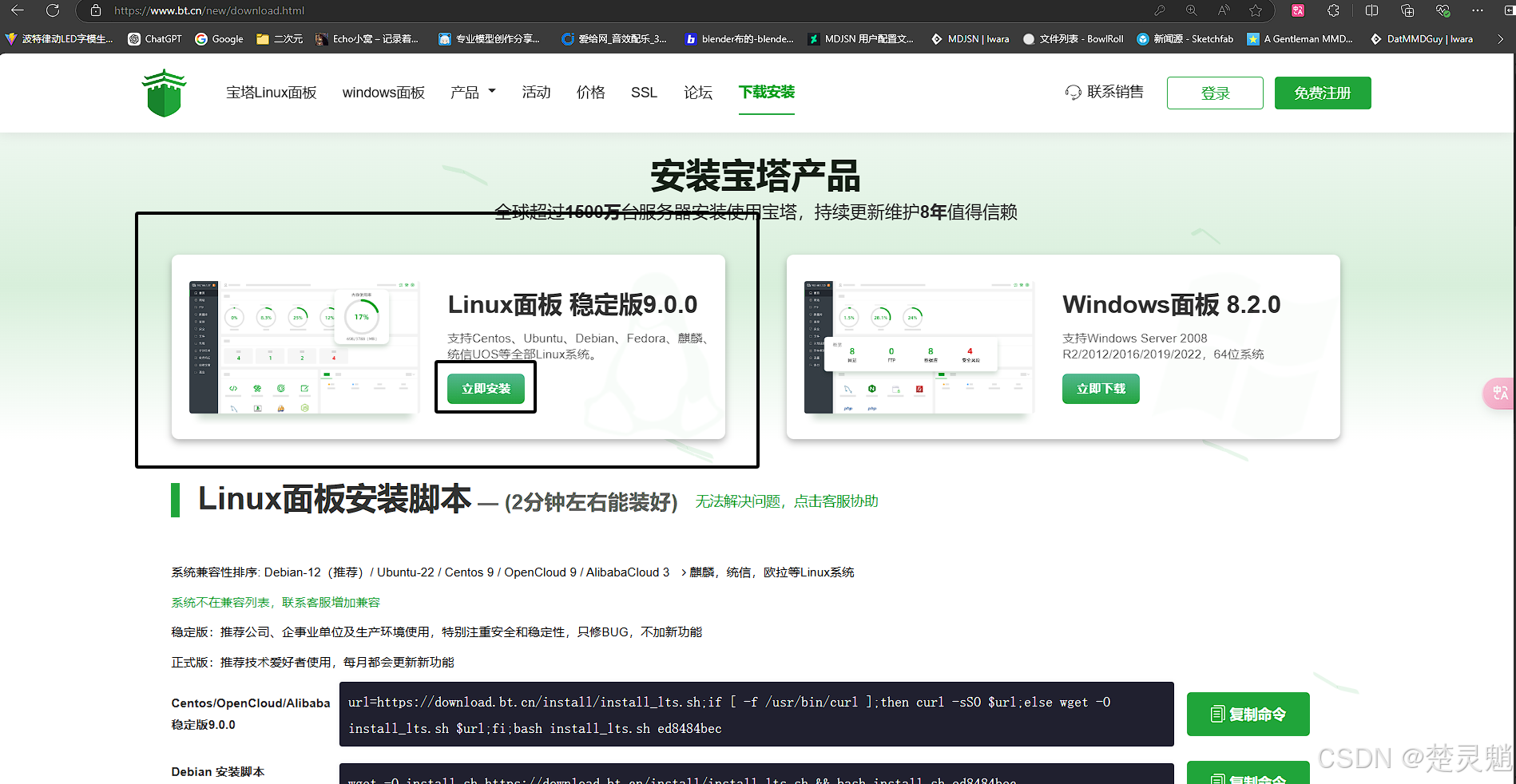The image size is (1516, 784).
Task: Open the pink translate extension in toolbar
Action: click(x=1298, y=10)
